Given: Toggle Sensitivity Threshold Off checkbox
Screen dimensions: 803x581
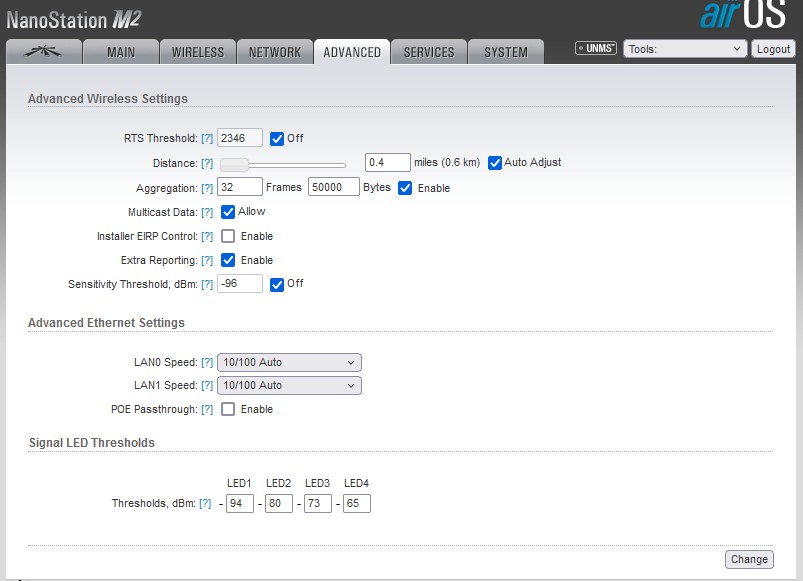Looking at the screenshot, I should pos(277,284).
